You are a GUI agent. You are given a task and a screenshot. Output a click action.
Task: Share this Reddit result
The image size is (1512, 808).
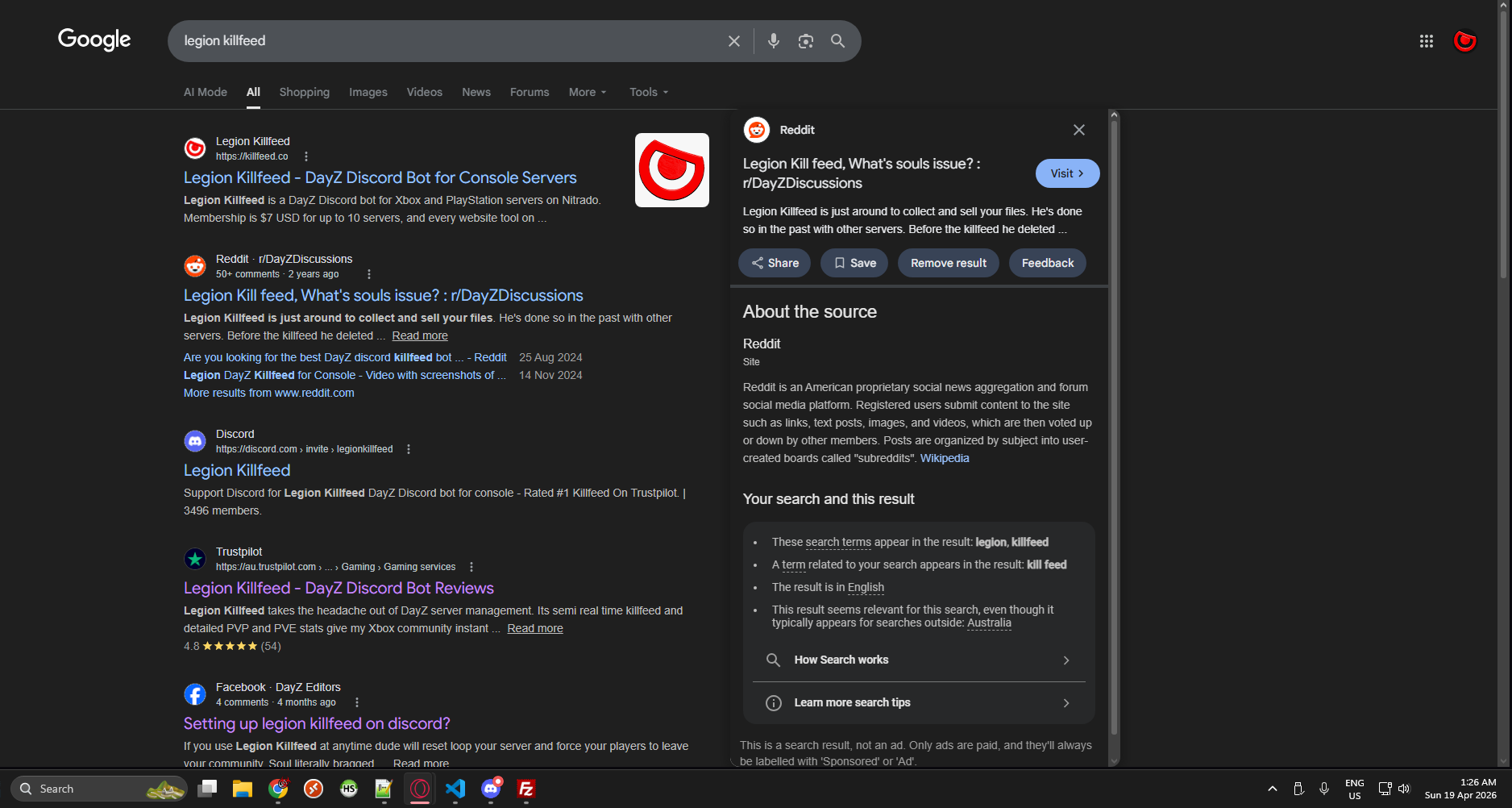[775, 263]
